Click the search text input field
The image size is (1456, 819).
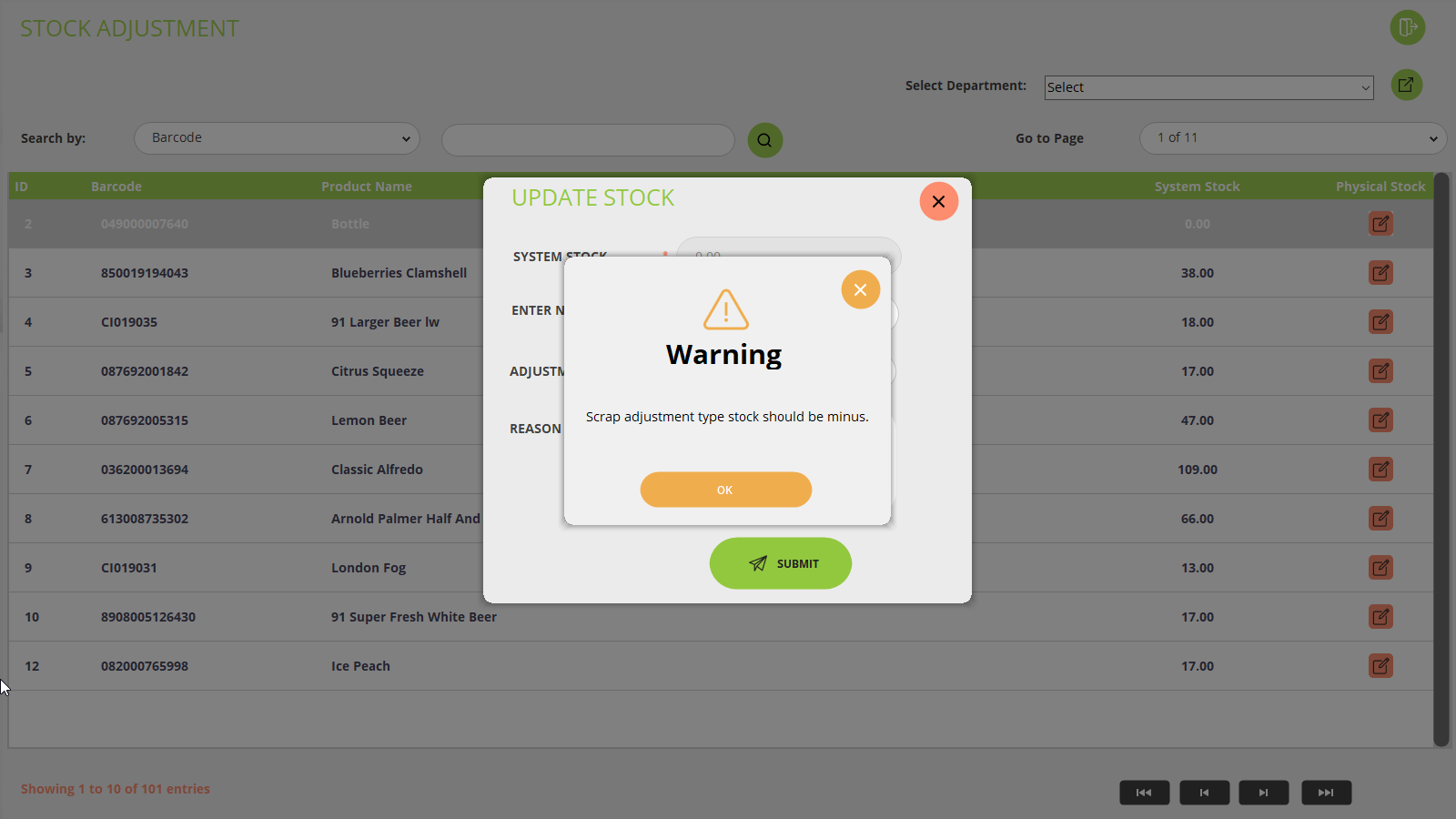588,140
